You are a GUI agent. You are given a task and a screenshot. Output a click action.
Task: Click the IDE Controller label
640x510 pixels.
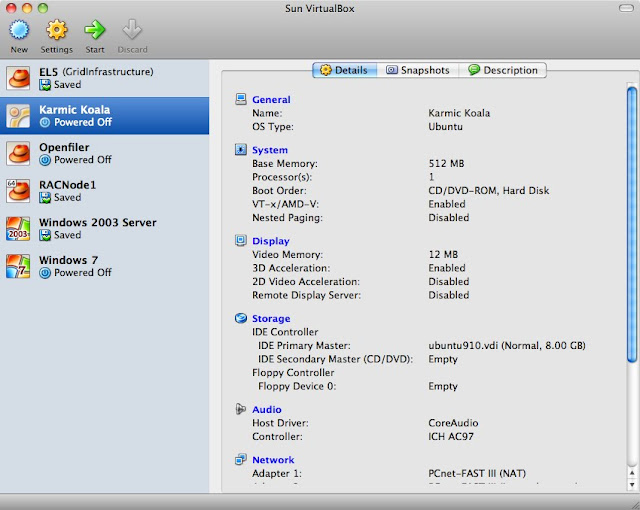click(x=285, y=332)
